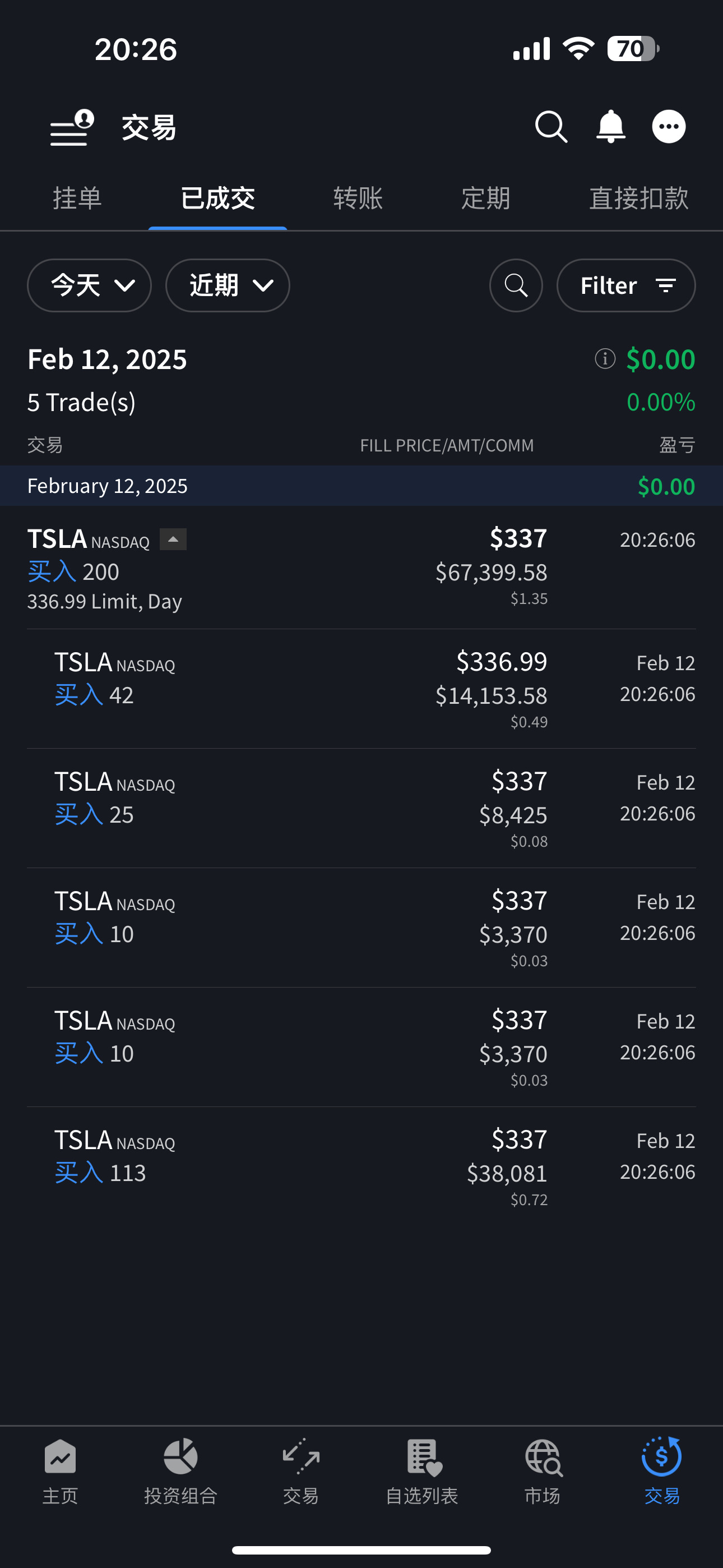Open notifications bell icon

point(610,127)
